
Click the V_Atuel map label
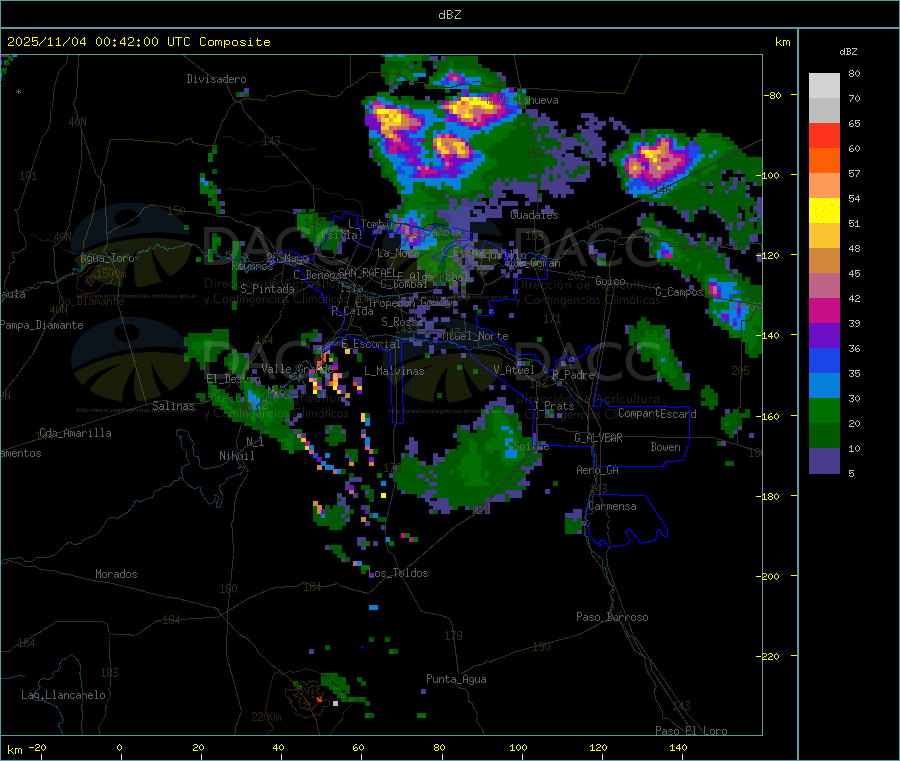click(514, 370)
